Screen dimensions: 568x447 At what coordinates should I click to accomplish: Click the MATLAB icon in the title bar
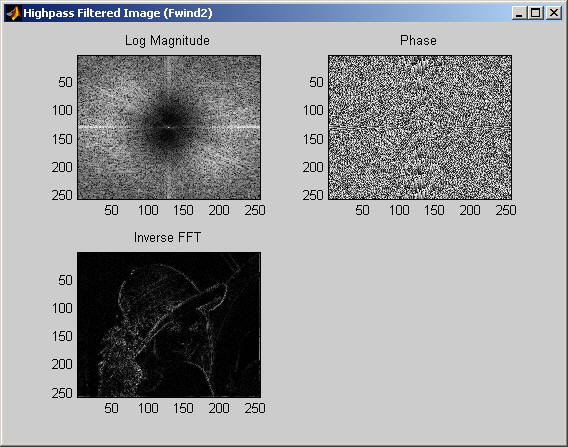13,13
